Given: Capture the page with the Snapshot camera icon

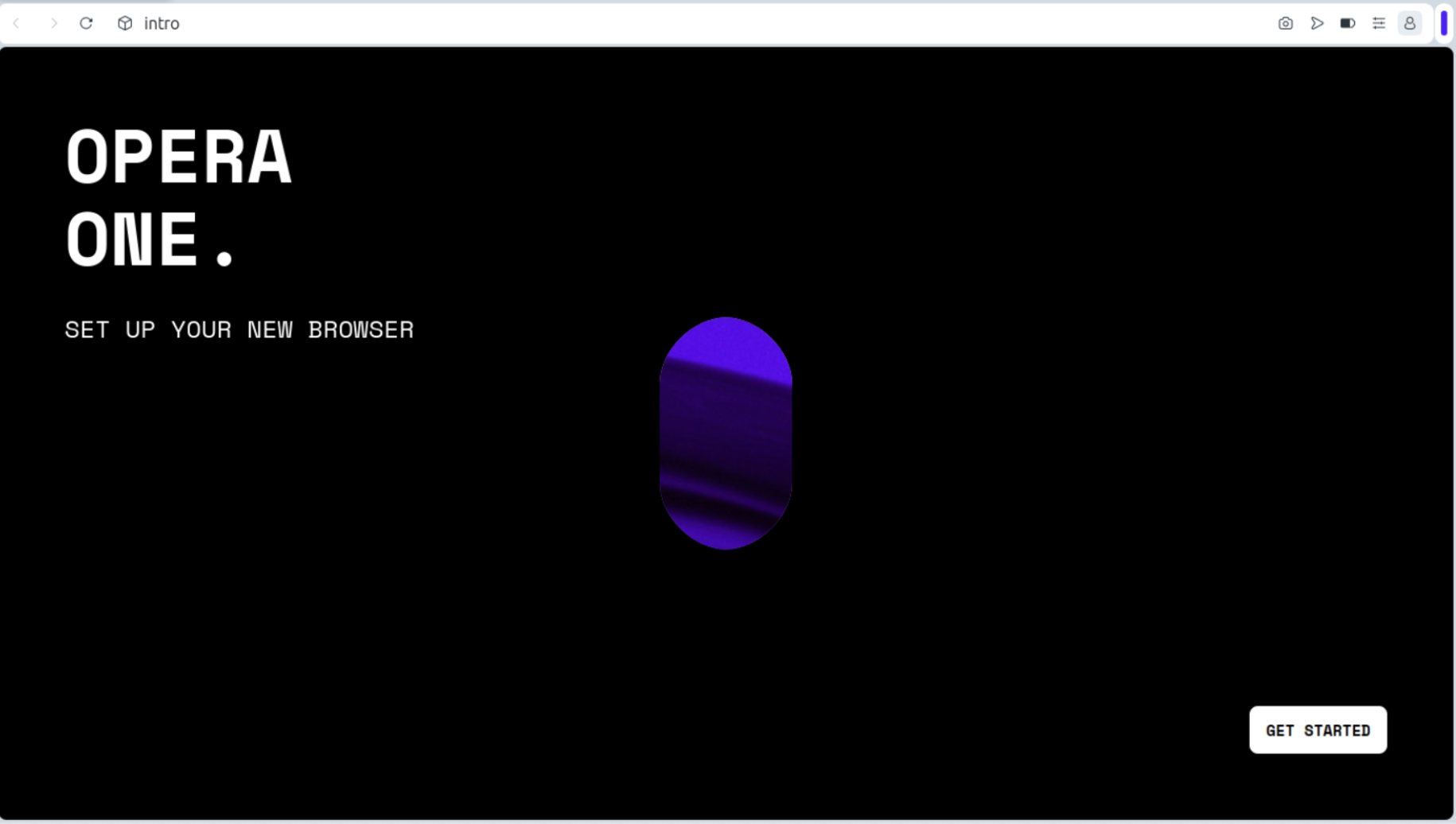Looking at the screenshot, I should (x=1285, y=23).
